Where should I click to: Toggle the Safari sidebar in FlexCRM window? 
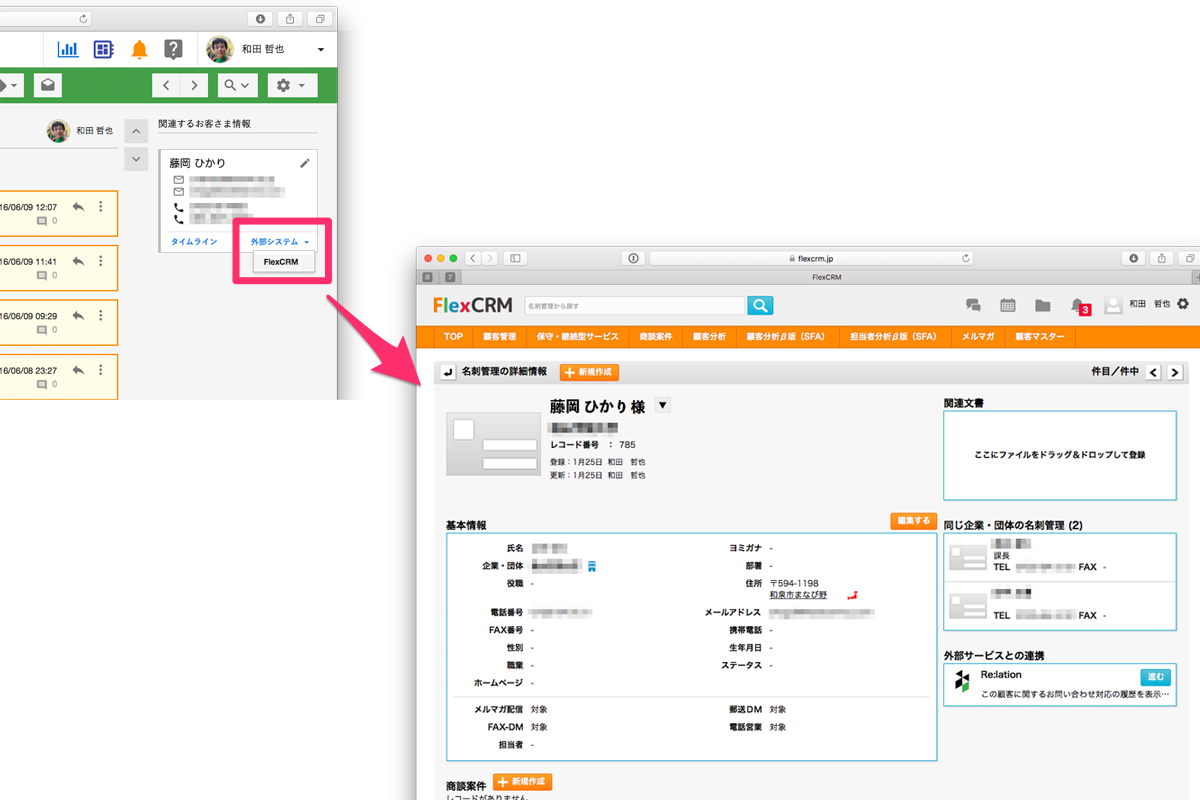pos(516,258)
